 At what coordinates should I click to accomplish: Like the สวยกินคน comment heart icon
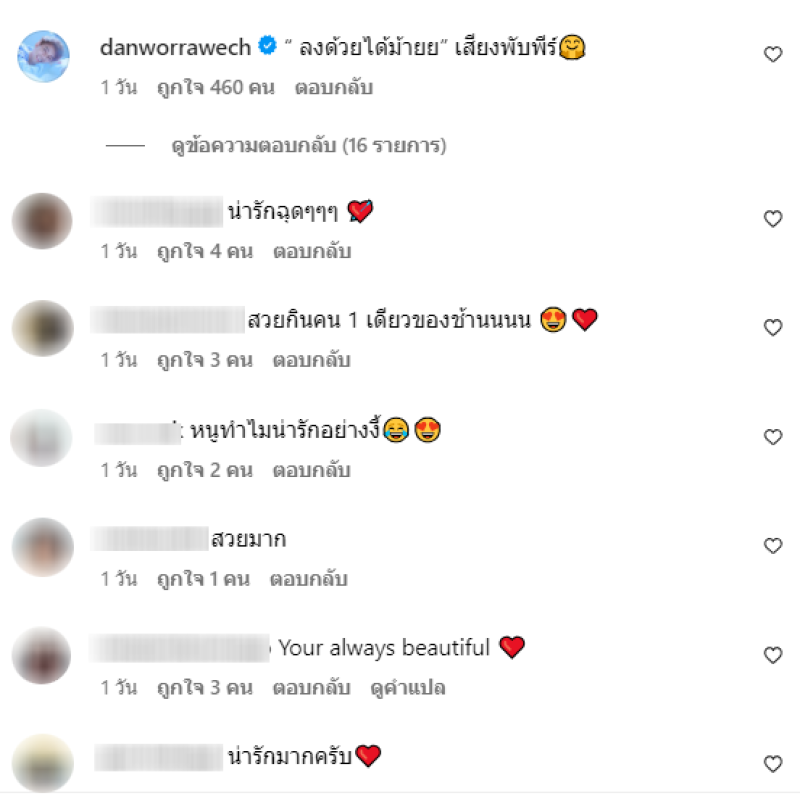pyautogui.click(x=773, y=328)
